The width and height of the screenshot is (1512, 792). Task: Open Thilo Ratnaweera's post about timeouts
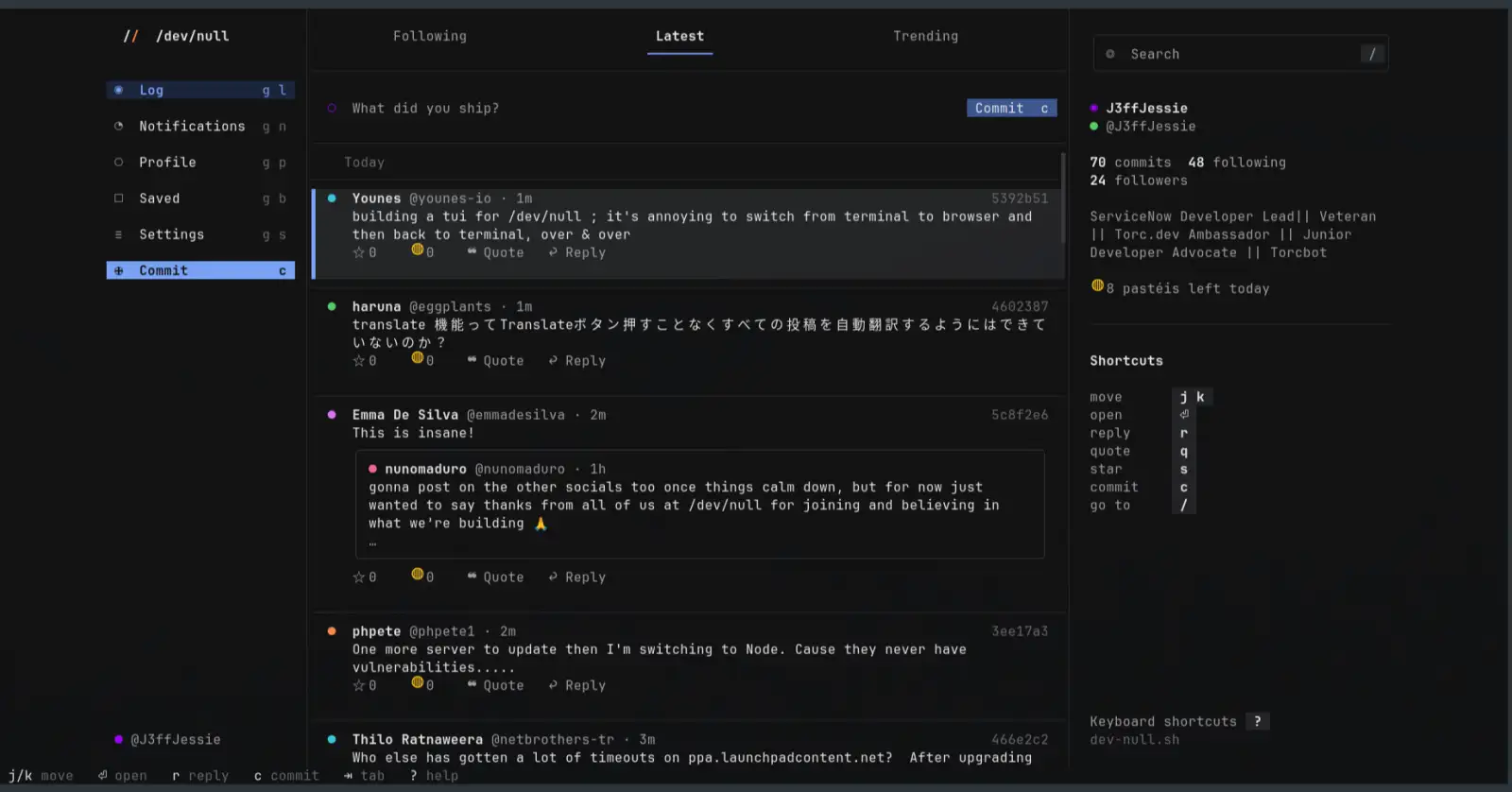pyautogui.click(x=690, y=749)
